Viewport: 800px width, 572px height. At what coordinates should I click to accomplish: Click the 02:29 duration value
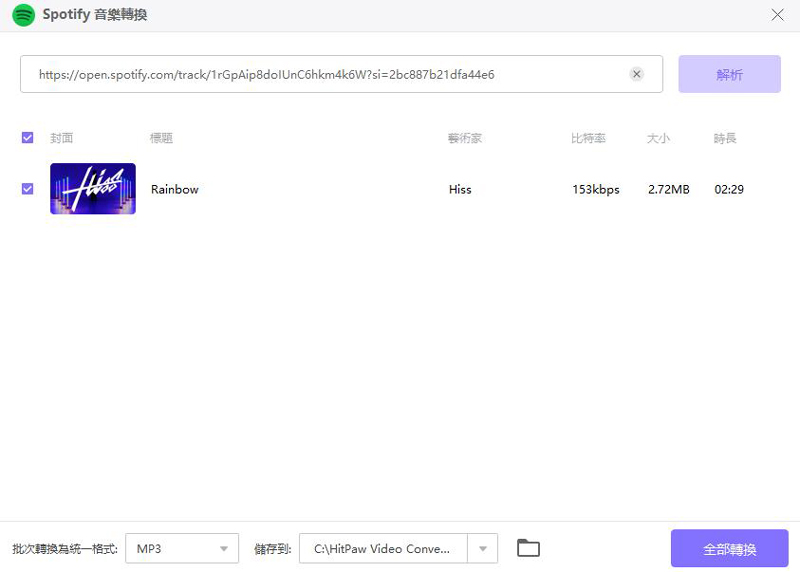pyautogui.click(x=729, y=189)
